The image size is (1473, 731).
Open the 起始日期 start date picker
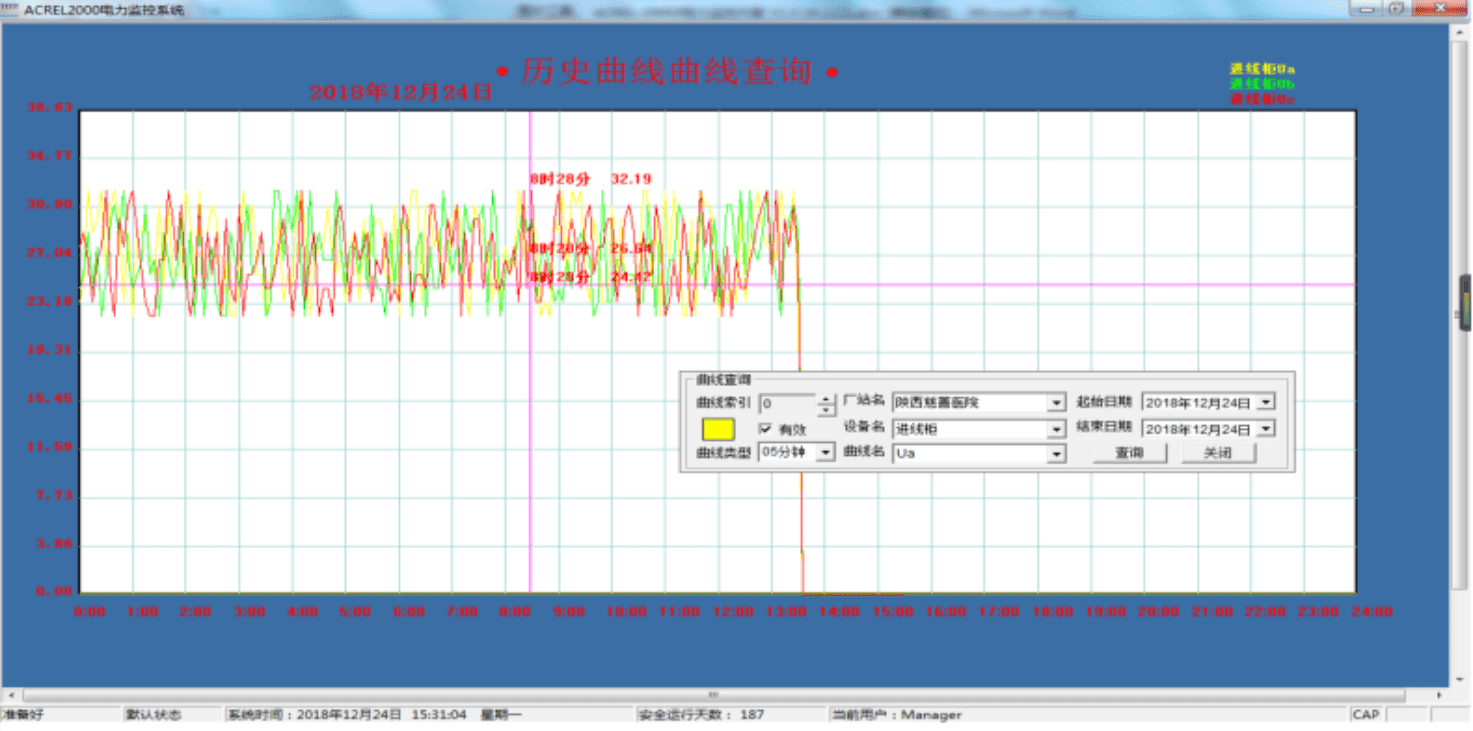pos(1266,402)
